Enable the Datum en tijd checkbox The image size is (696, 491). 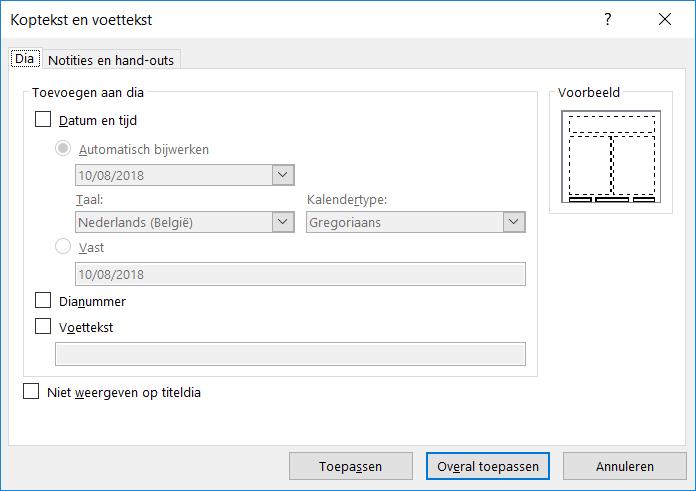[43, 120]
